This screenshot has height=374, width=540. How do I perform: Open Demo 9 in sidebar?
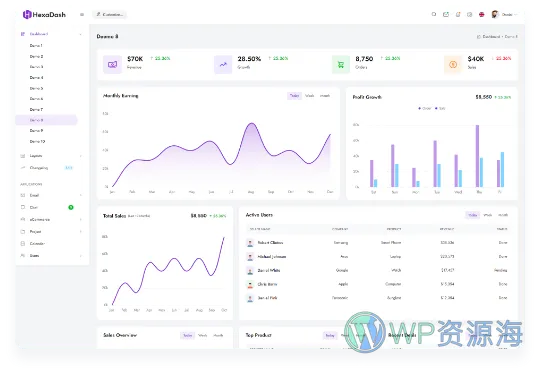pyautogui.click(x=36, y=131)
